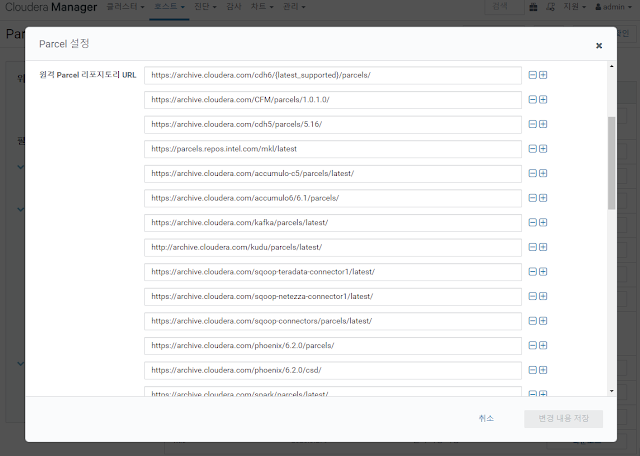Click the Cloudera Manager logo
640x456 pixels.
click(x=51, y=7)
